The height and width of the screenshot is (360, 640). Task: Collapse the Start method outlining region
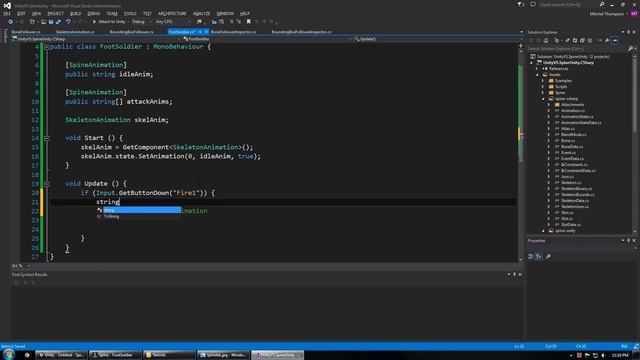[x=47, y=138]
